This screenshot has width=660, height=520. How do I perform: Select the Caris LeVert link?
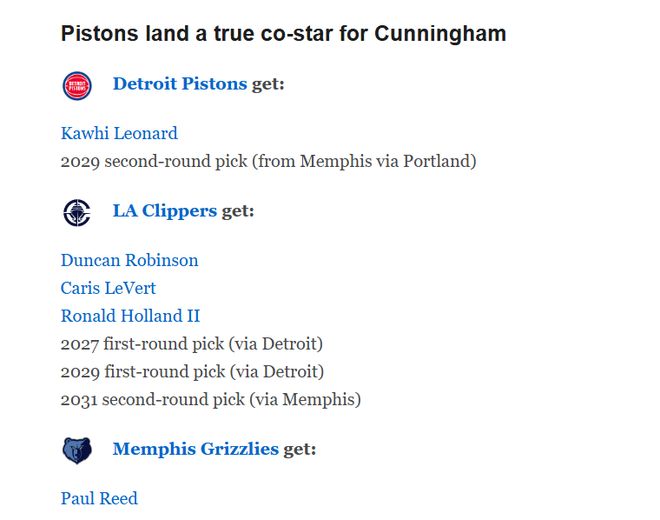click(108, 289)
